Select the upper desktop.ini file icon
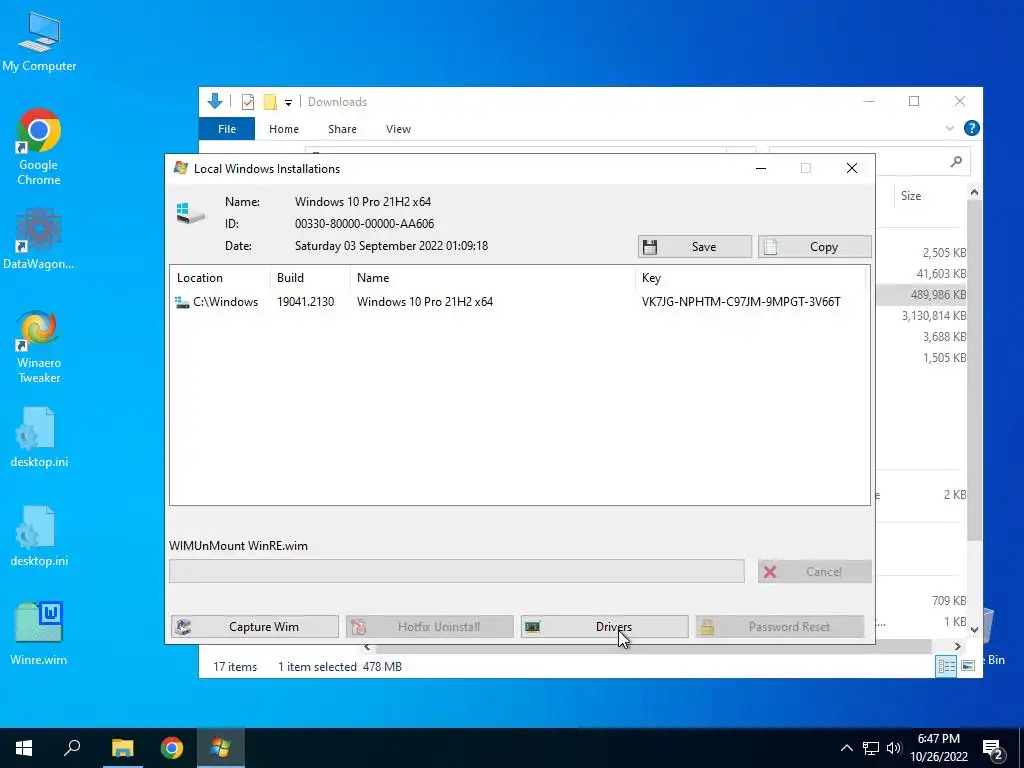 point(39,438)
